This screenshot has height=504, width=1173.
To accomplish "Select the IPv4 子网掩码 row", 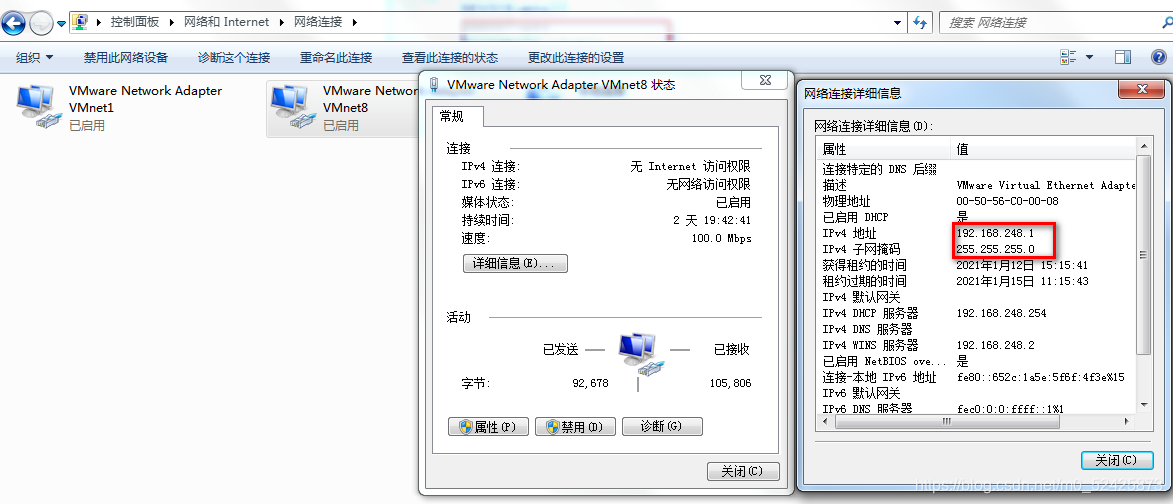I will (x=976, y=249).
